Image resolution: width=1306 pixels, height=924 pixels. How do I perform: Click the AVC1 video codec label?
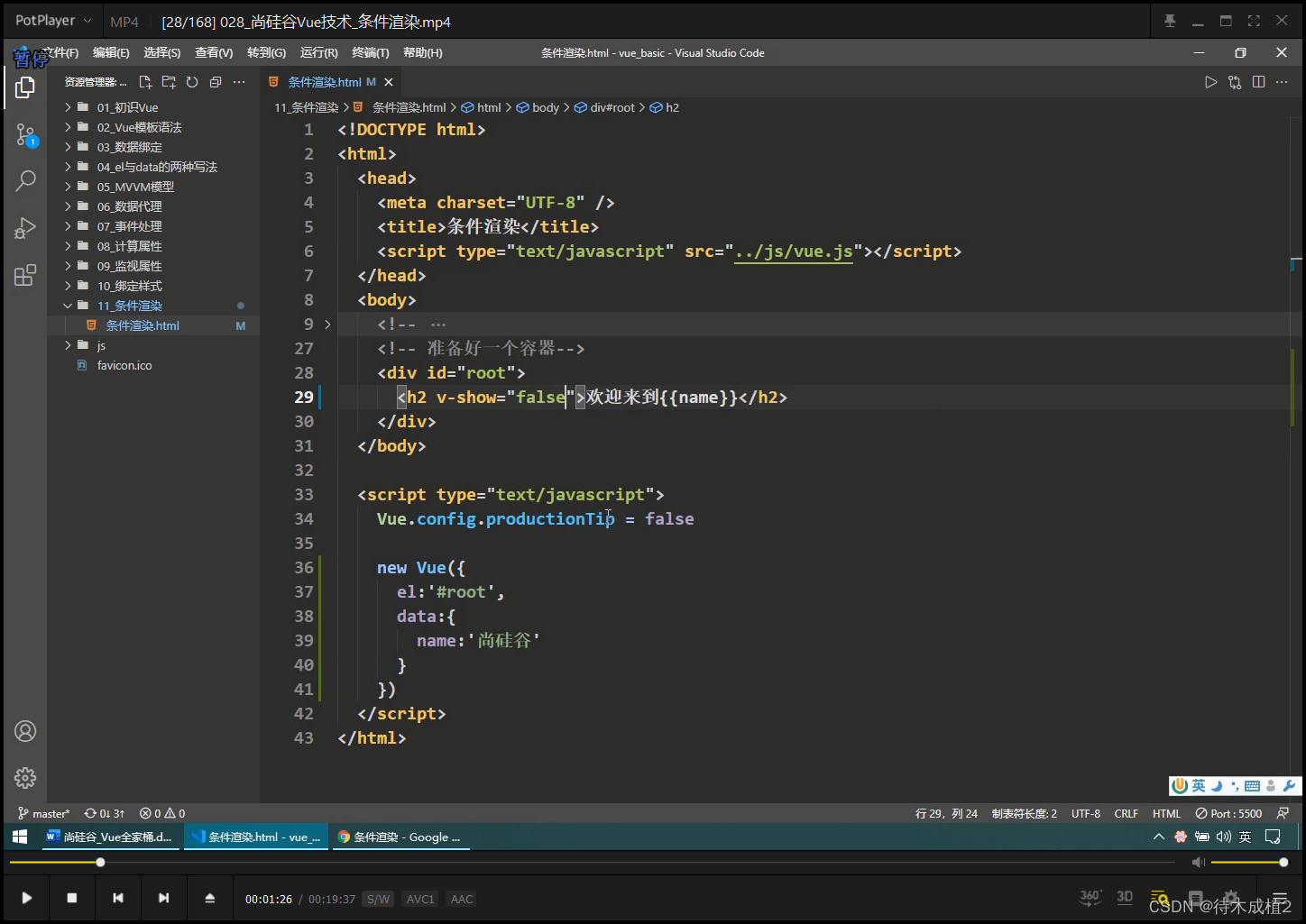tap(420, 899)
